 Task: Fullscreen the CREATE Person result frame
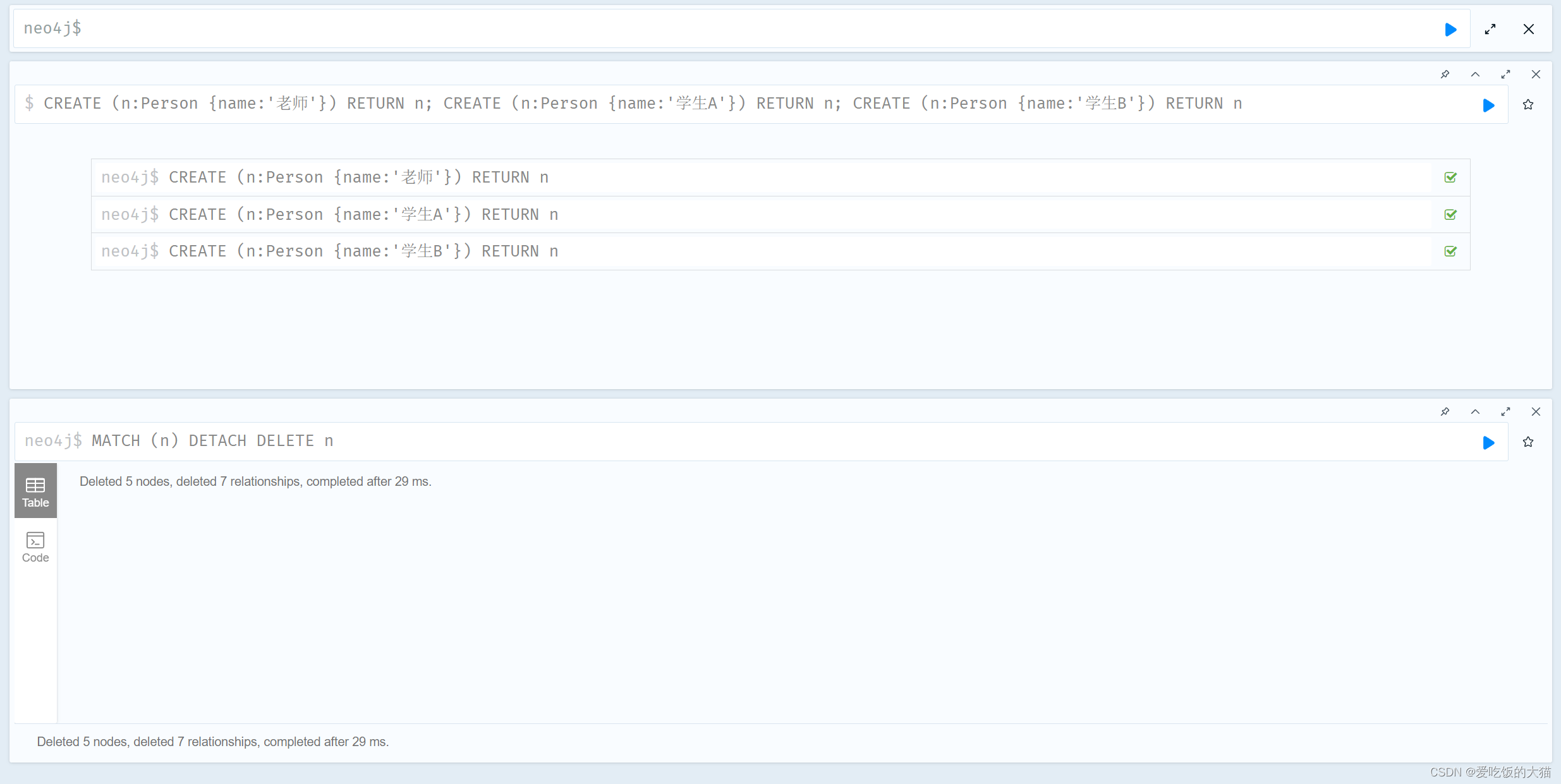[1505, 75]
